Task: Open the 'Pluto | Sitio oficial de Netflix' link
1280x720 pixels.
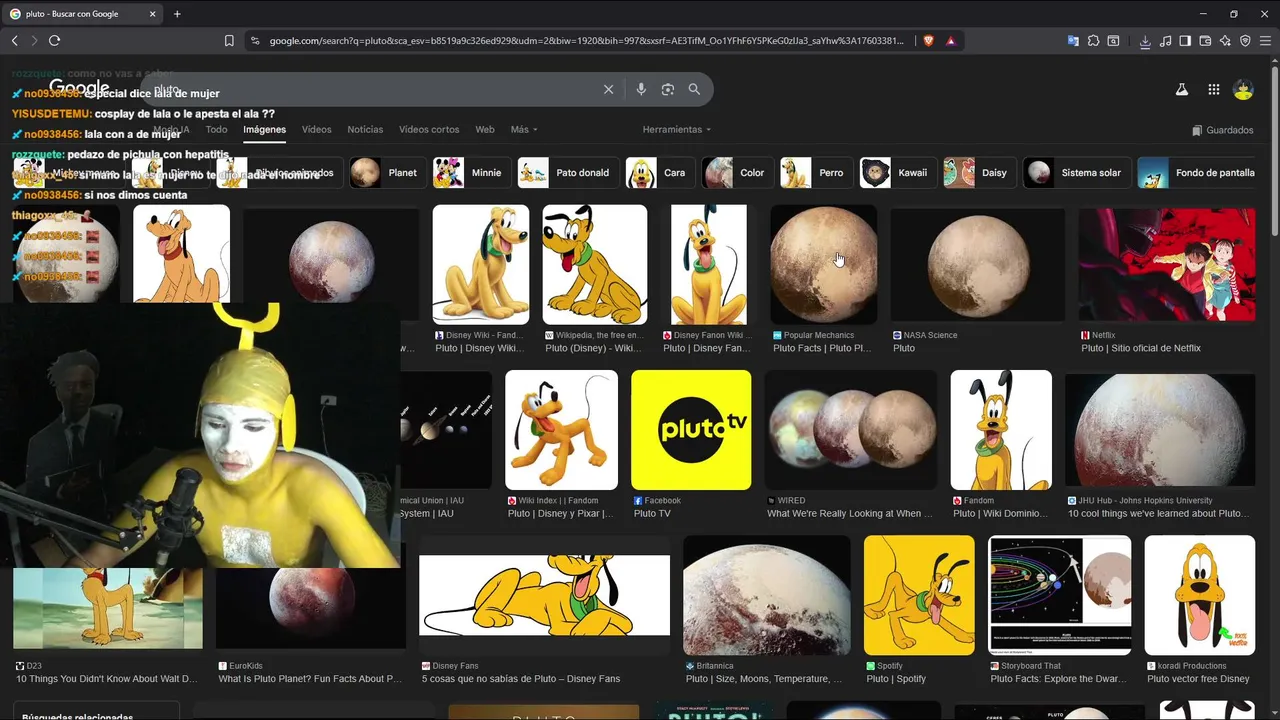Action: (x=1141, y=348)
